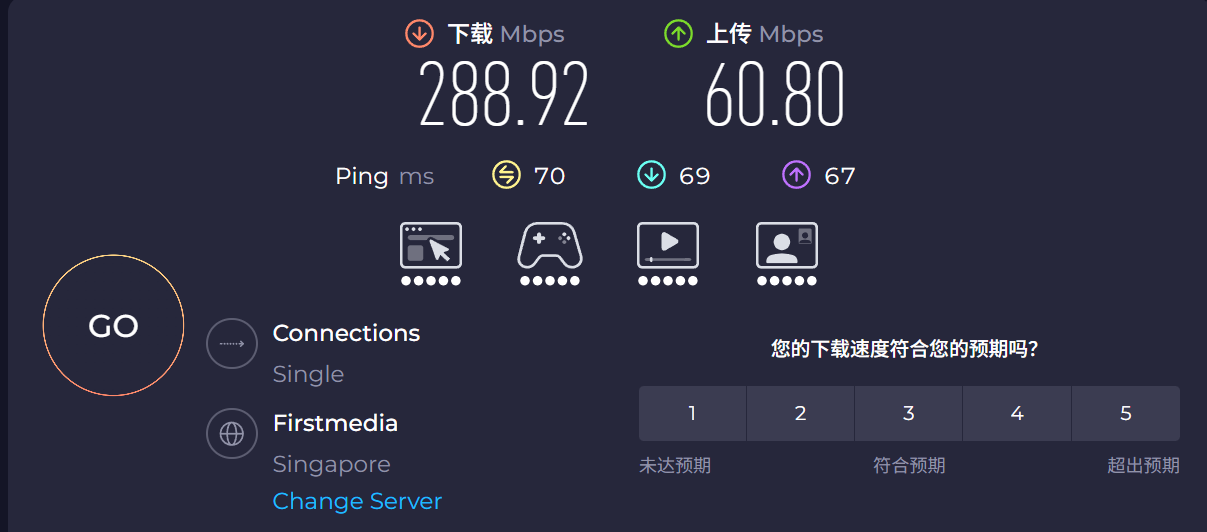Toggle the Connections arrow icon
Viewport: 1207px width, 532px height.
point(232,343)
